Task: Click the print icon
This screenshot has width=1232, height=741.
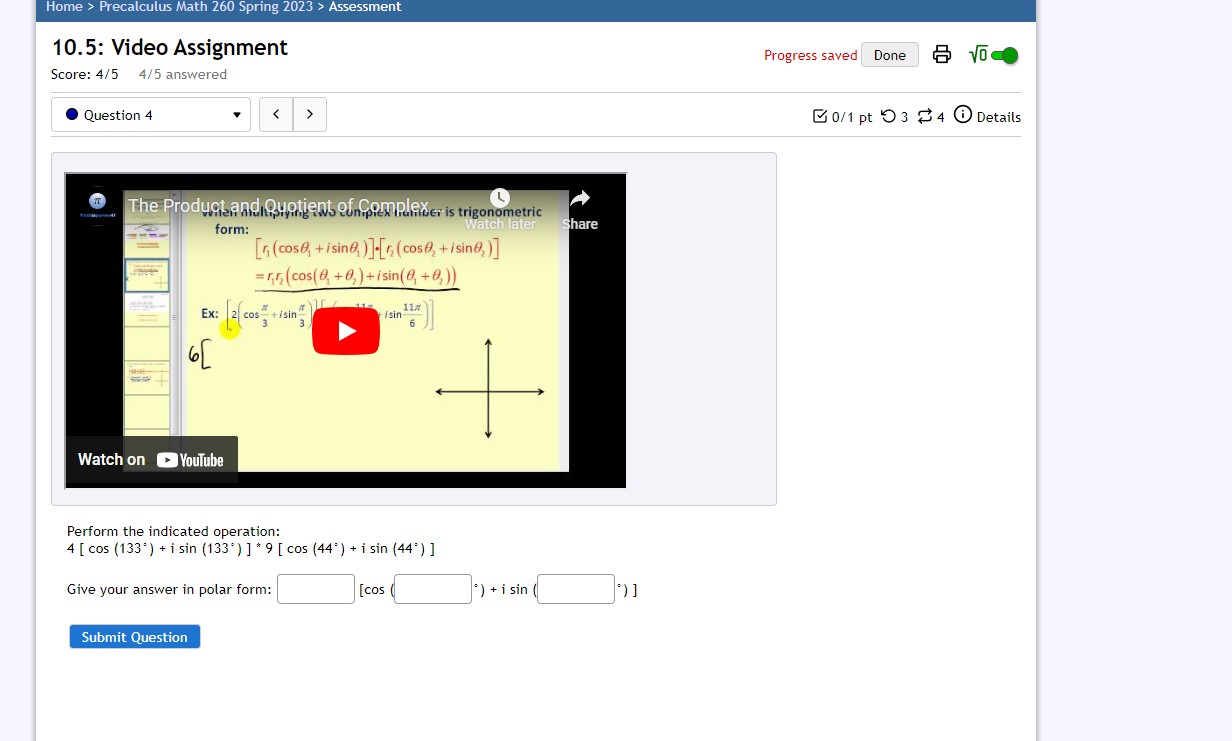Action: click(x=941, y=55)
